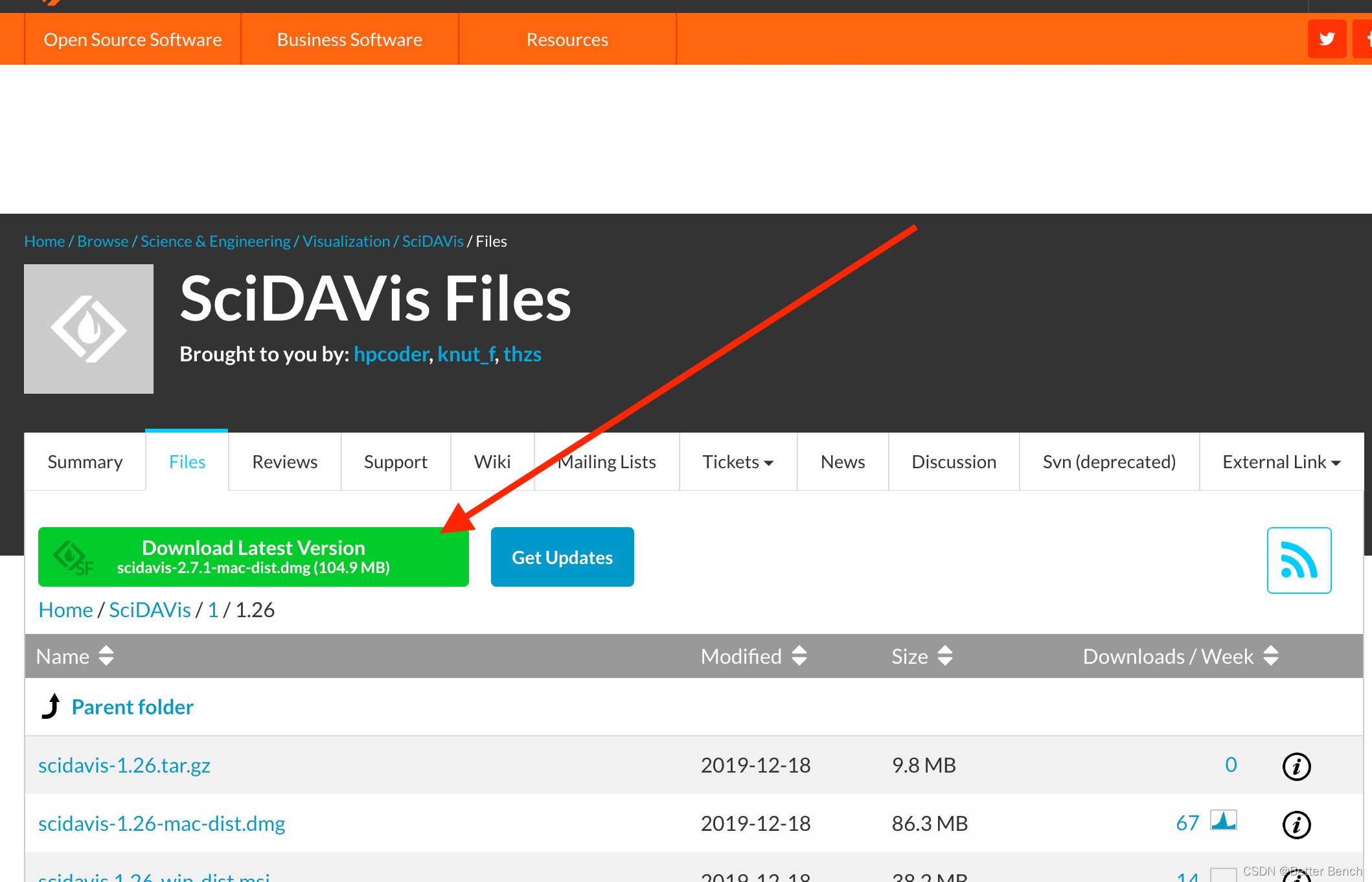Click info icon for scidavis-1.26.tar.gz
Image resolution: width=1372 pixels, height=882 pixels.
pos(1296,767)
